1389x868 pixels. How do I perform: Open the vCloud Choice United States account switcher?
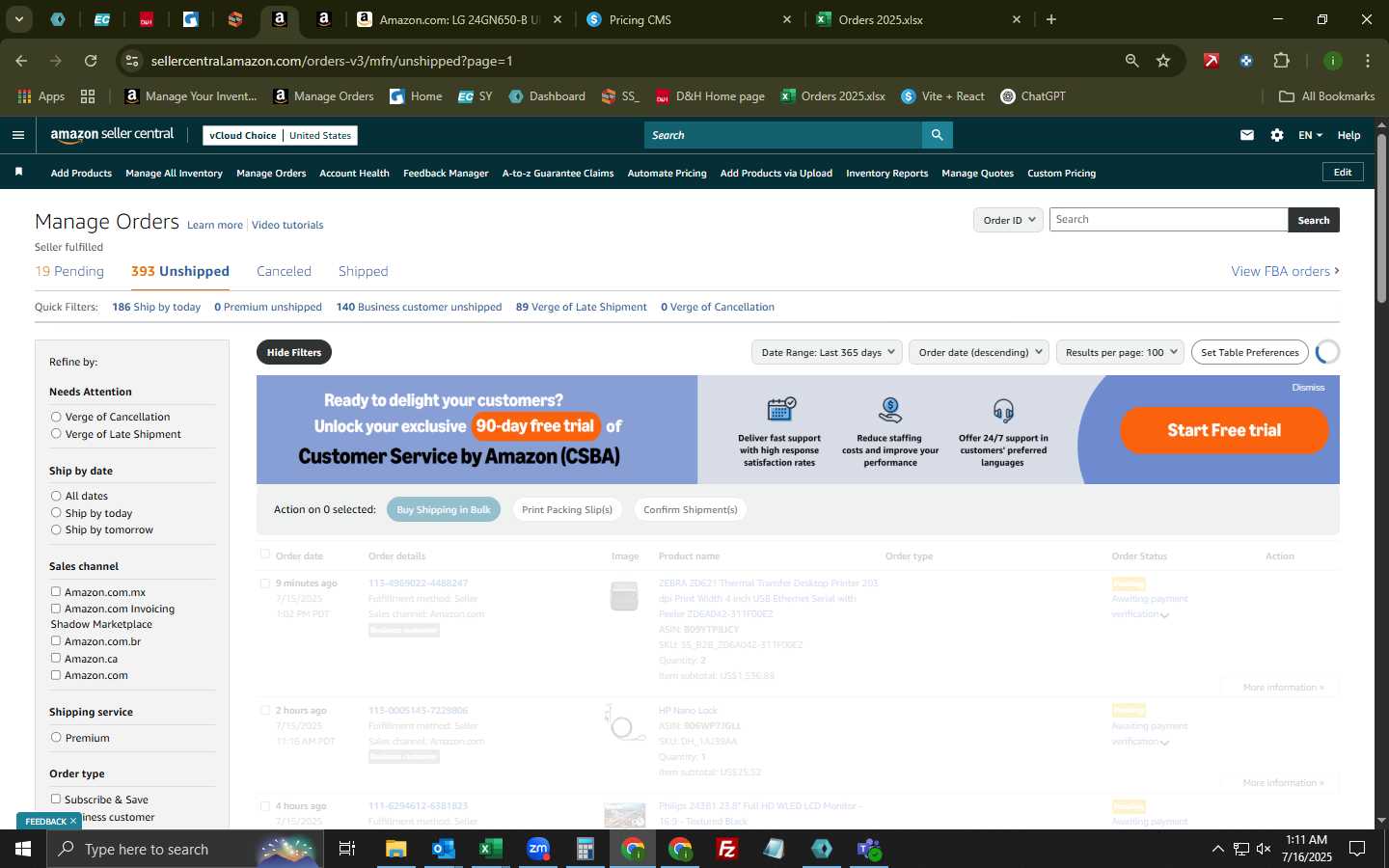pyautogui.click(x=281, y=135)
